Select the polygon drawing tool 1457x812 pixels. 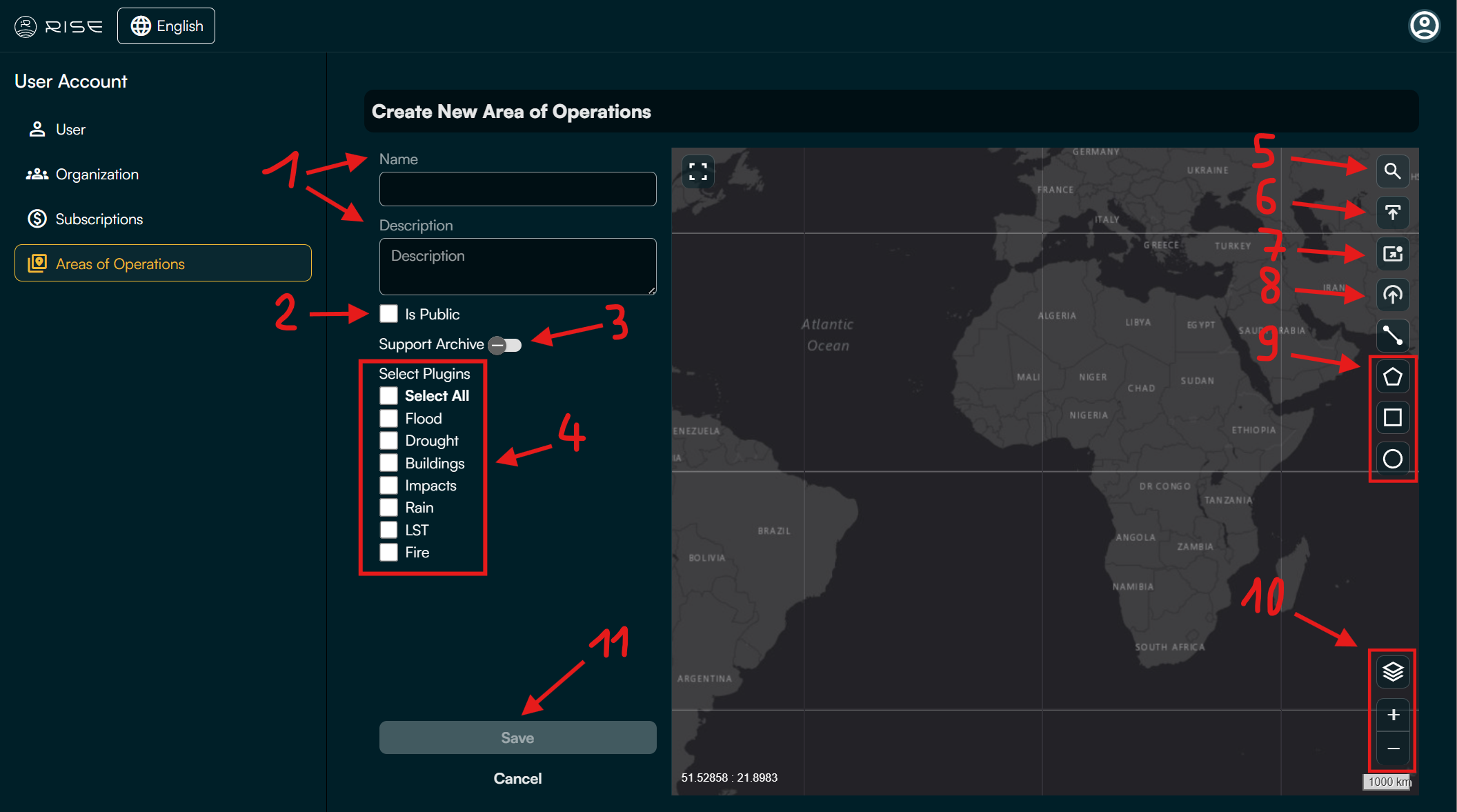pos(1392,377)
